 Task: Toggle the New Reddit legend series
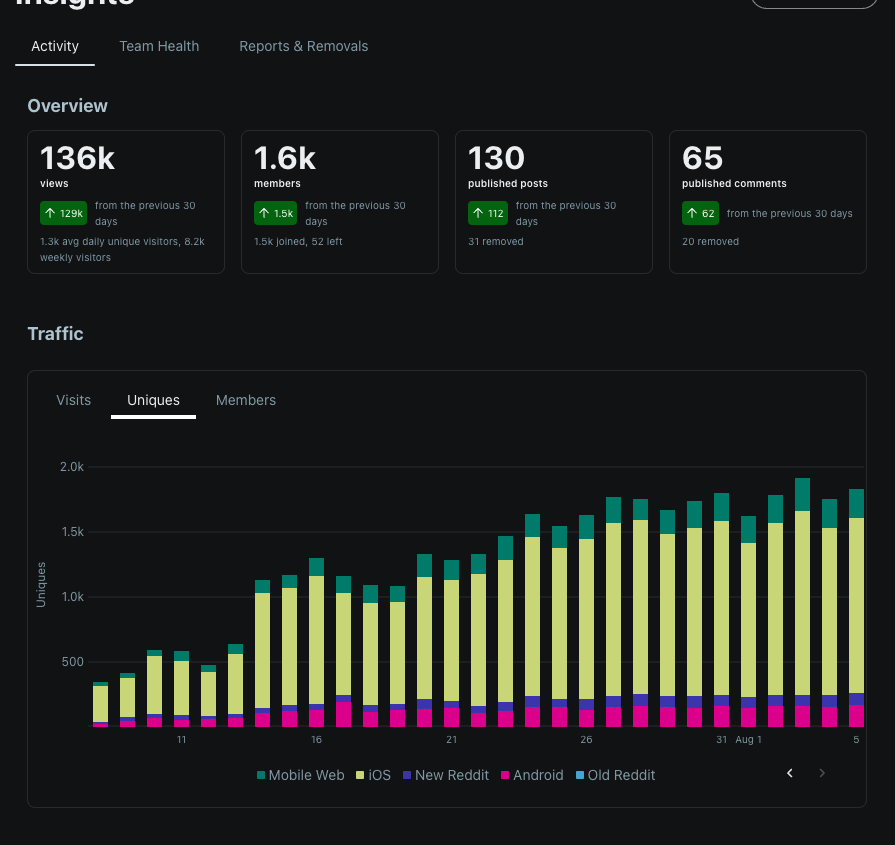click(x=446, y=775)
